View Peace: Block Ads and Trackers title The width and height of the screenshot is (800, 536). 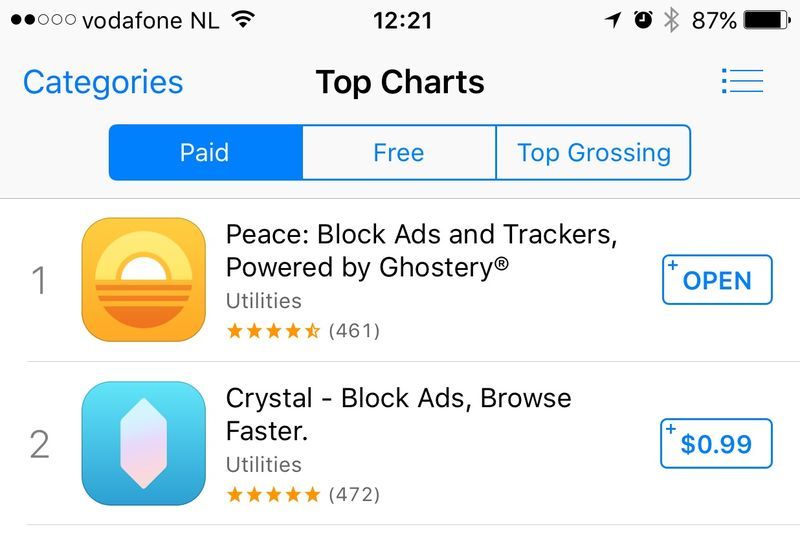point(421,251)
